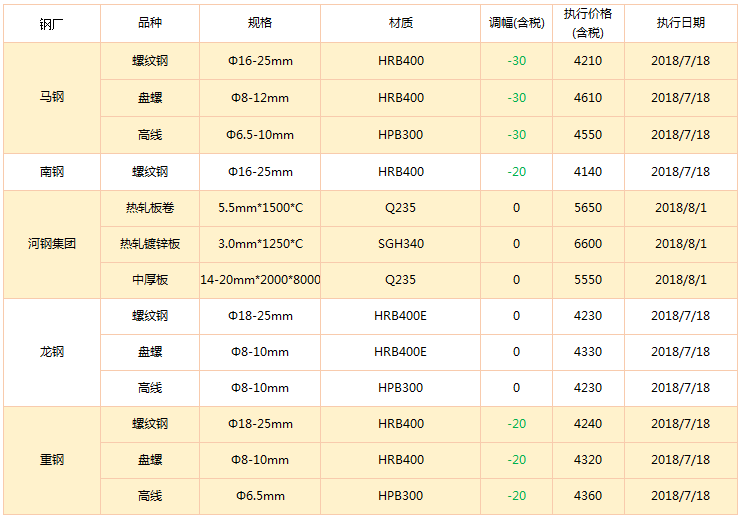
Task: Select the 河钢集团 steel mill cell
Action: [x=52, y=244]
